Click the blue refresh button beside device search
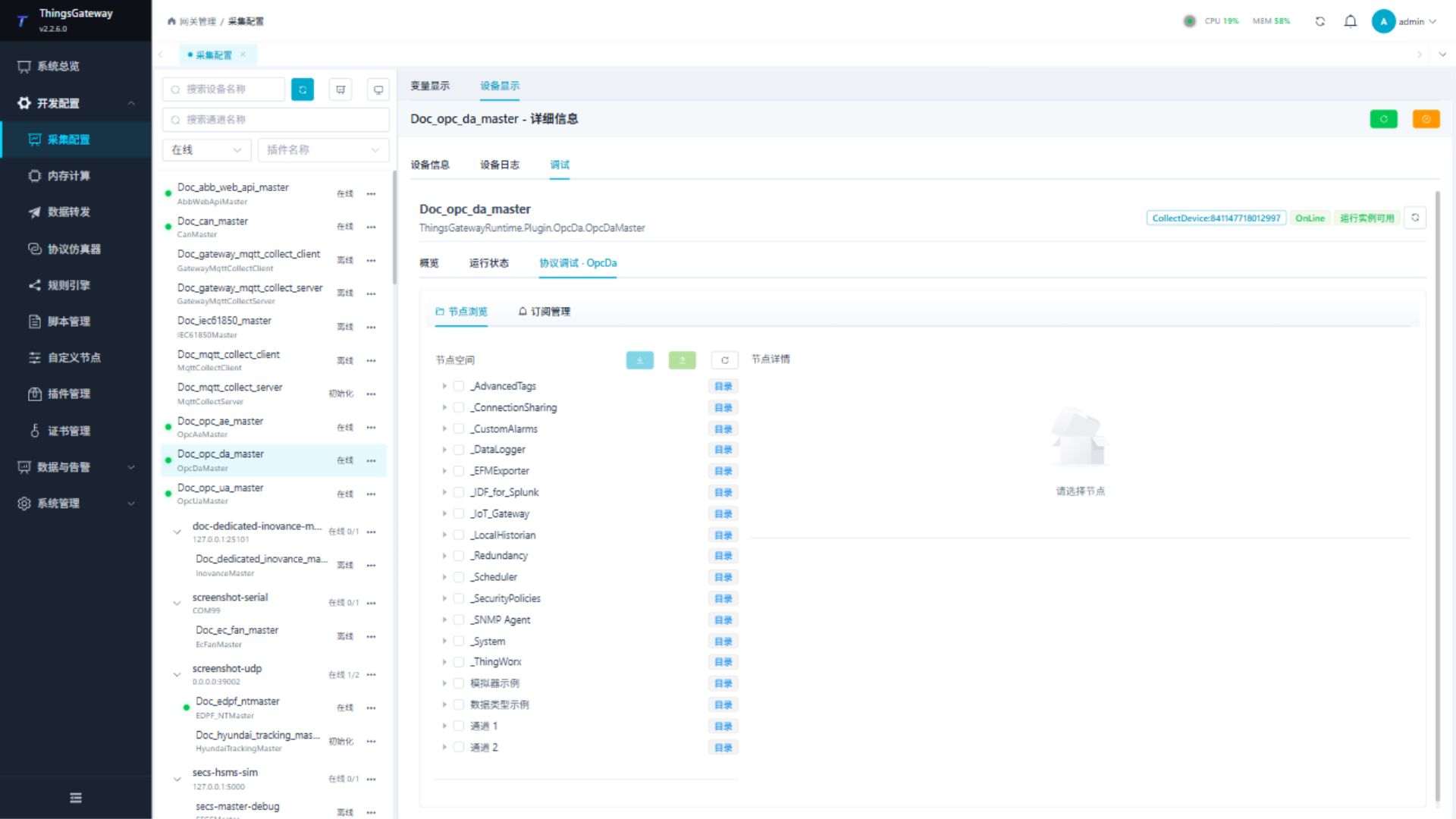1456x819 pixels. [x=303, y=89]
